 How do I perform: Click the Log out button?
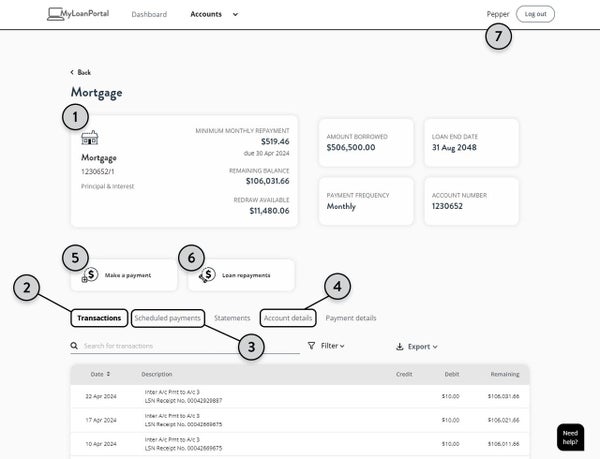[x=535, y=14]
